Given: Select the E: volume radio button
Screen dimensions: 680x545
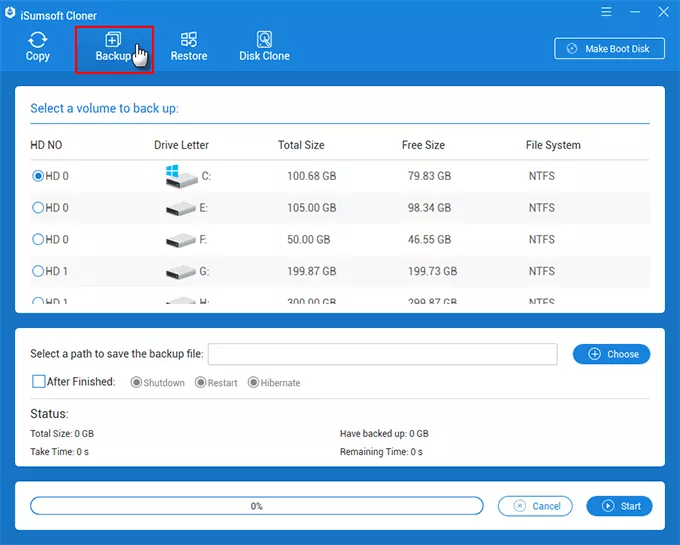Looking at the screenshot, I should click(x=39, y=208).
